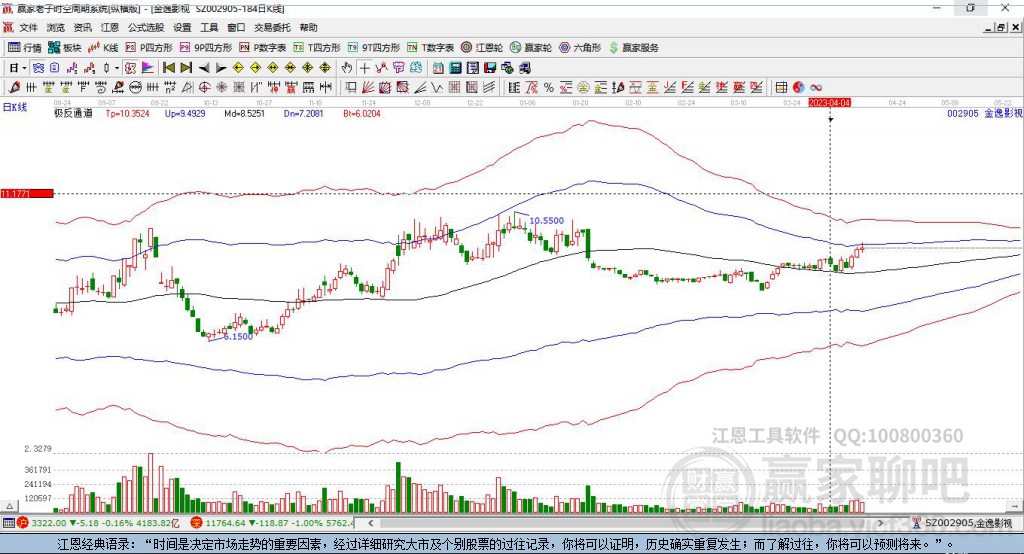Expand the 日 period dropdown
This screenshot has width=1024, height=554.
[24, 68]
